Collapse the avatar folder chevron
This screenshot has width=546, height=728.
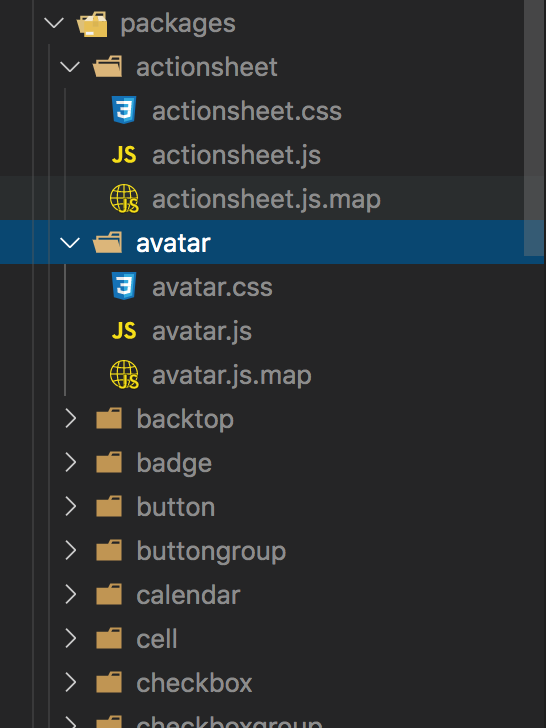[x=70, y=242]
